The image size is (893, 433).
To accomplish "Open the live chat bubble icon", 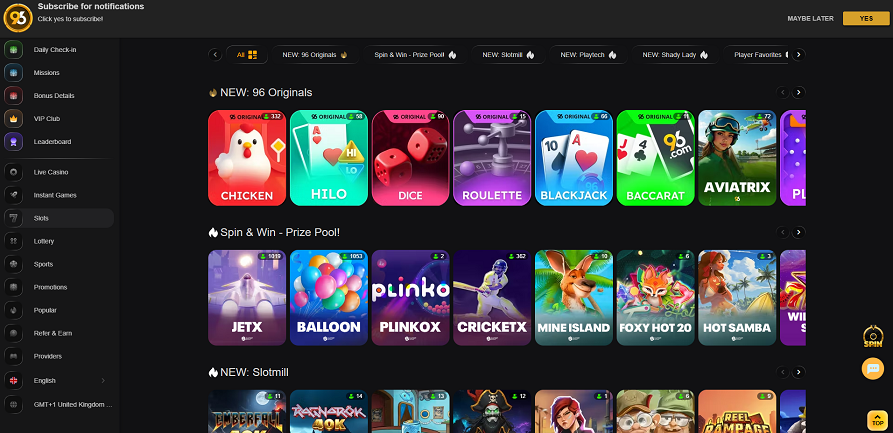I will (x=872, y=369).
